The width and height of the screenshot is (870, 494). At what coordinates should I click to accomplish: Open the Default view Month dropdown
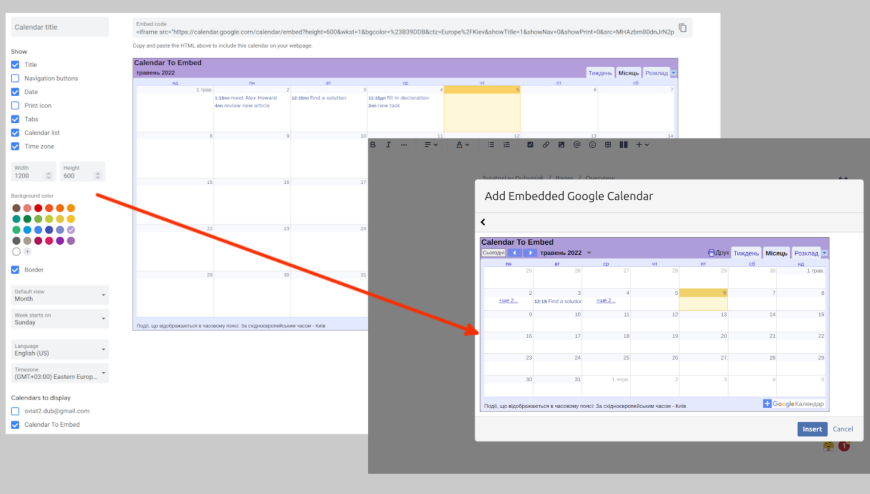coord(60,295)
